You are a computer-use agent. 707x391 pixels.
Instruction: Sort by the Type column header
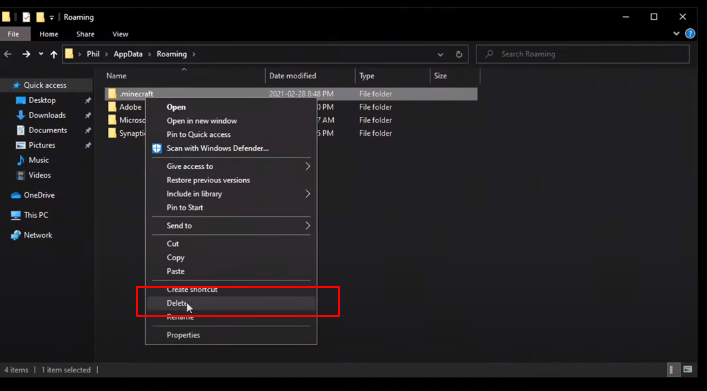click(367, 76)
